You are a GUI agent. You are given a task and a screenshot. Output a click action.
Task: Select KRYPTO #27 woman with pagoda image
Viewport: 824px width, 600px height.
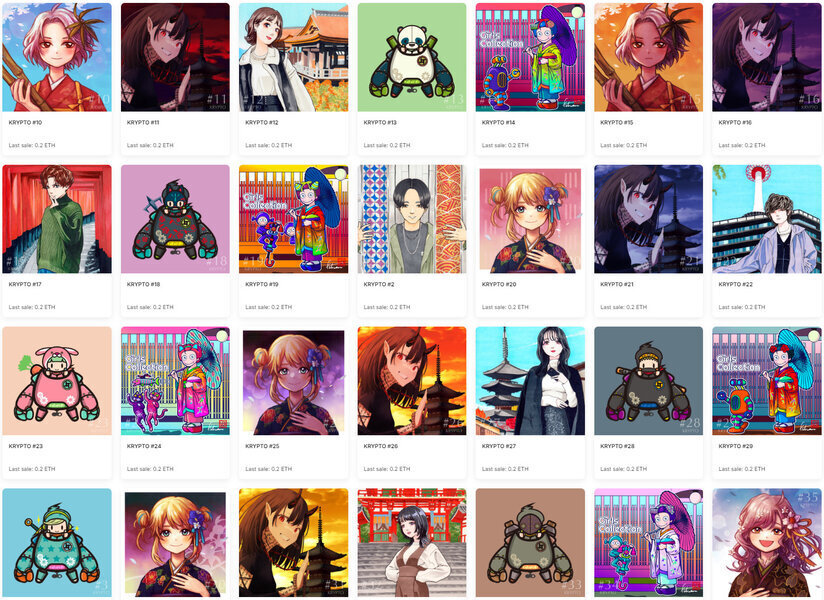click(x=530, y=381)
